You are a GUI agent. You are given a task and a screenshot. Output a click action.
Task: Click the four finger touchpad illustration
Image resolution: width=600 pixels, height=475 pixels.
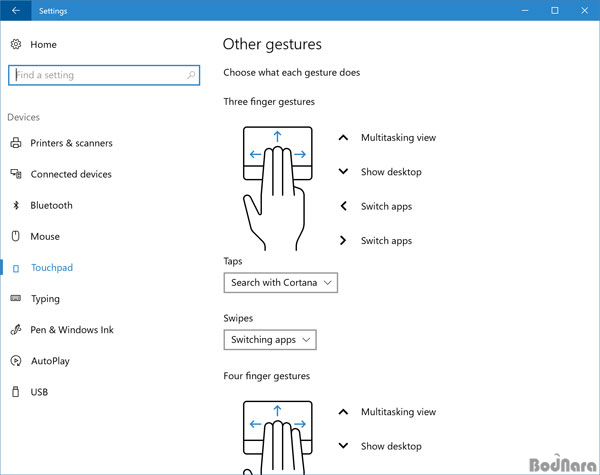tap(277, 437)
